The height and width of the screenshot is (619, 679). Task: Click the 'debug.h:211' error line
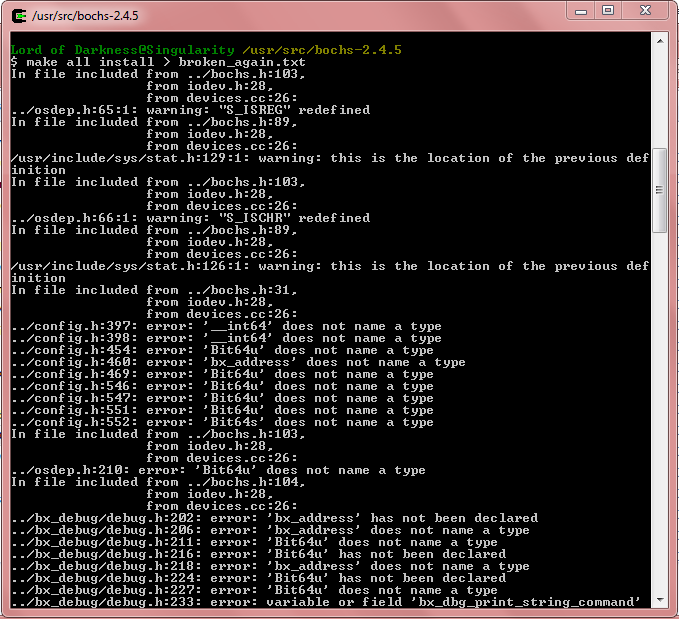pyautogui.click(x=254, y=542)
